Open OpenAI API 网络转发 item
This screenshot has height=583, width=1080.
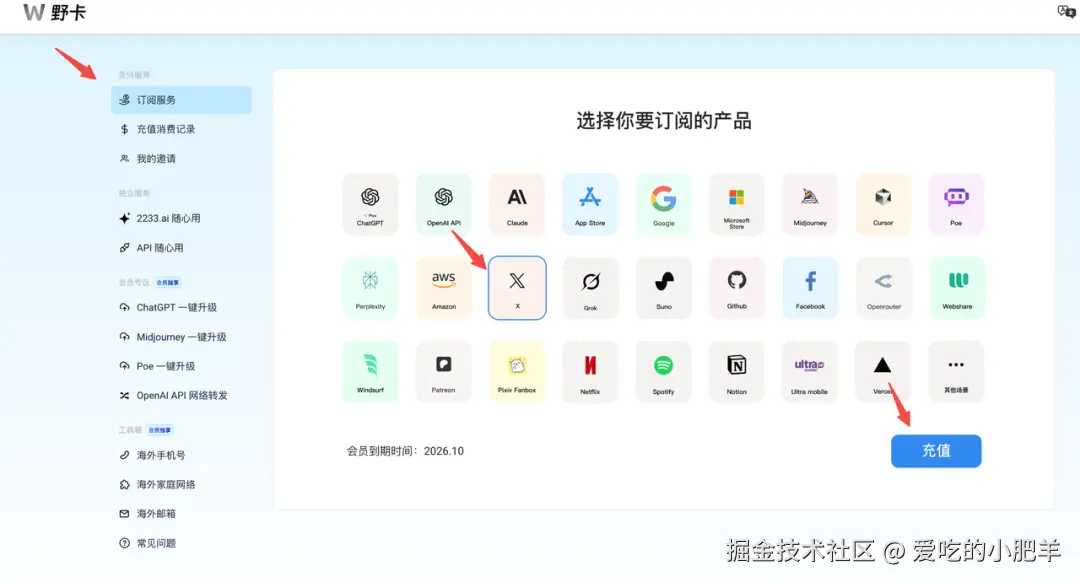click(181, 396)
